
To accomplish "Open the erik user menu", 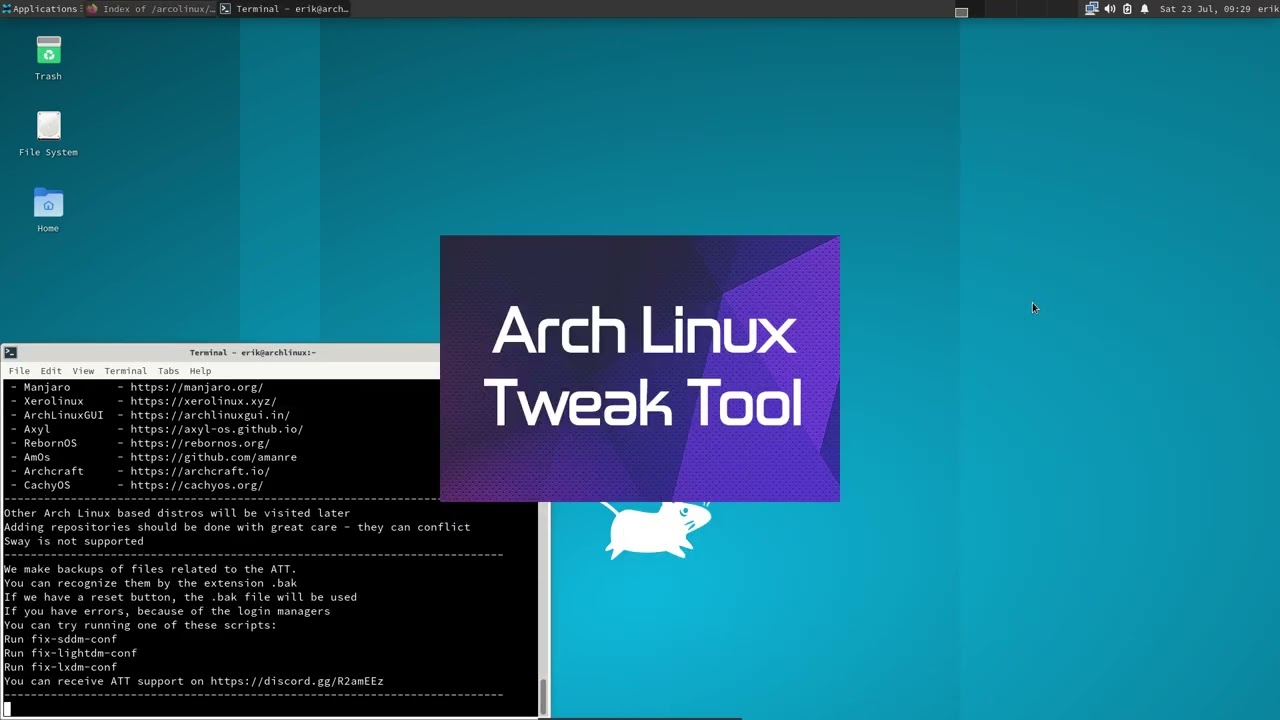I will tap(1267, 9).
